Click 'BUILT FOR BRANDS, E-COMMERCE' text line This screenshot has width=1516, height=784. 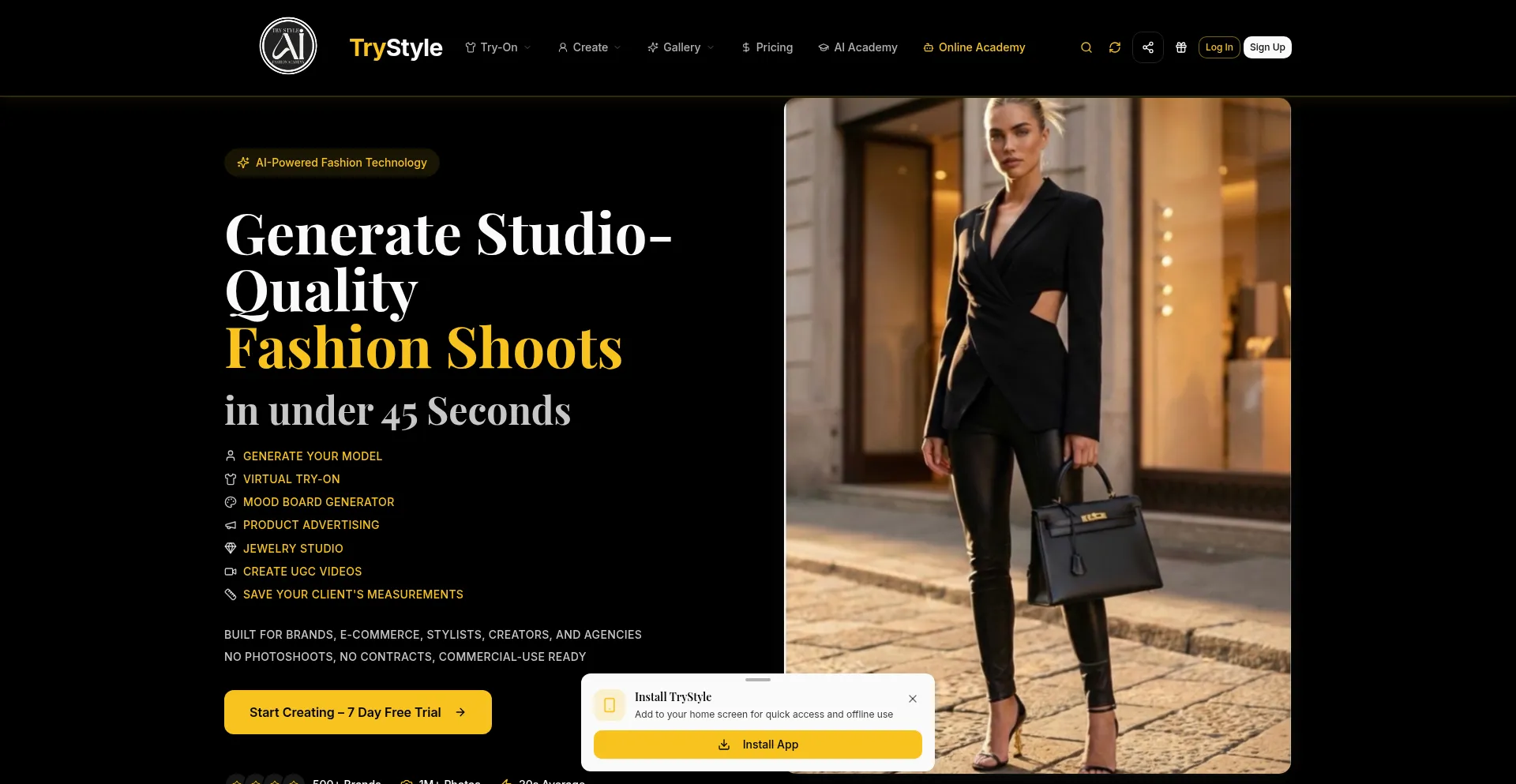(x=433, y=635)
